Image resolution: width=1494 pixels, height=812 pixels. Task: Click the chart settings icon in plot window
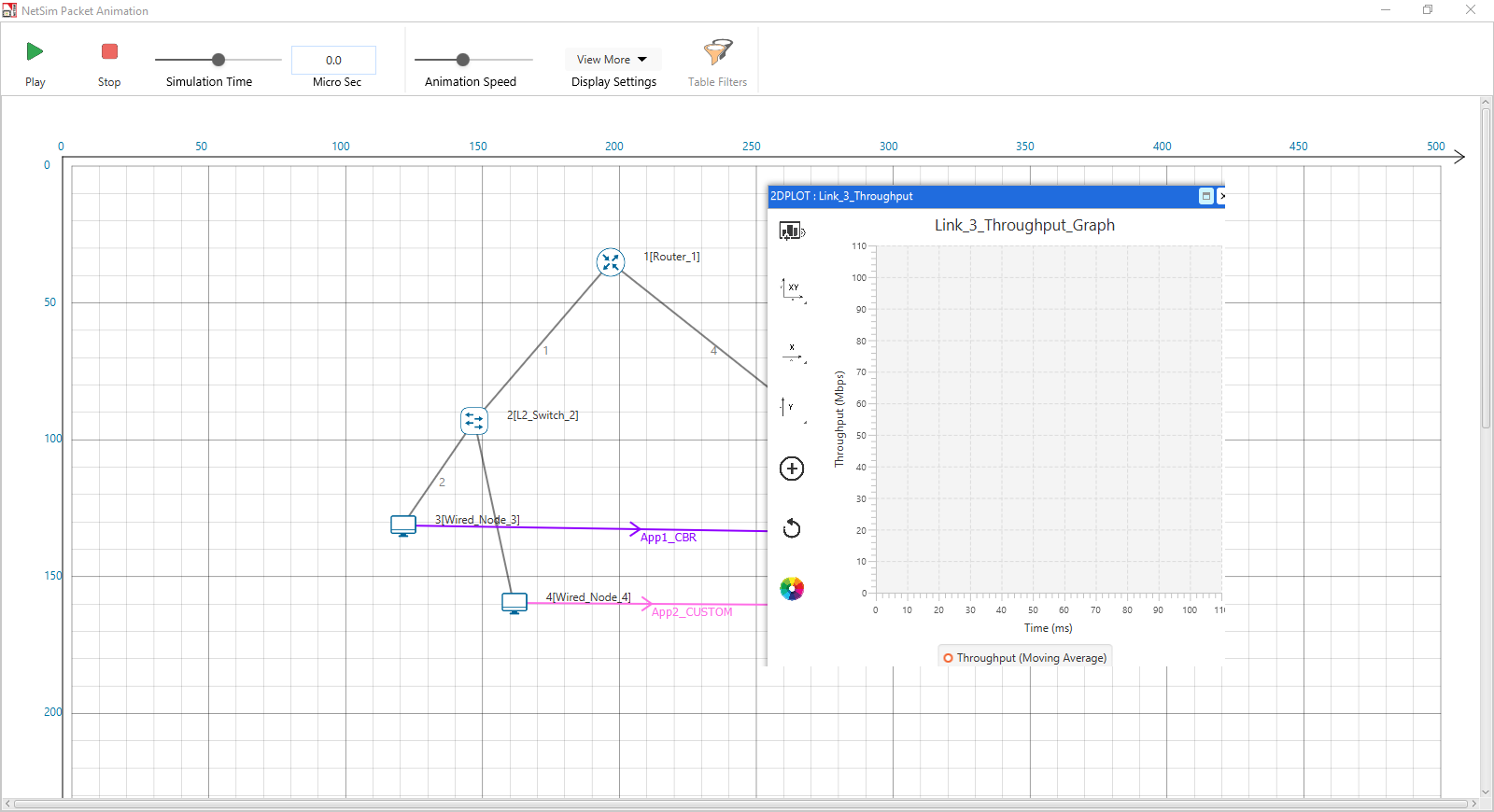click(792, 231)
